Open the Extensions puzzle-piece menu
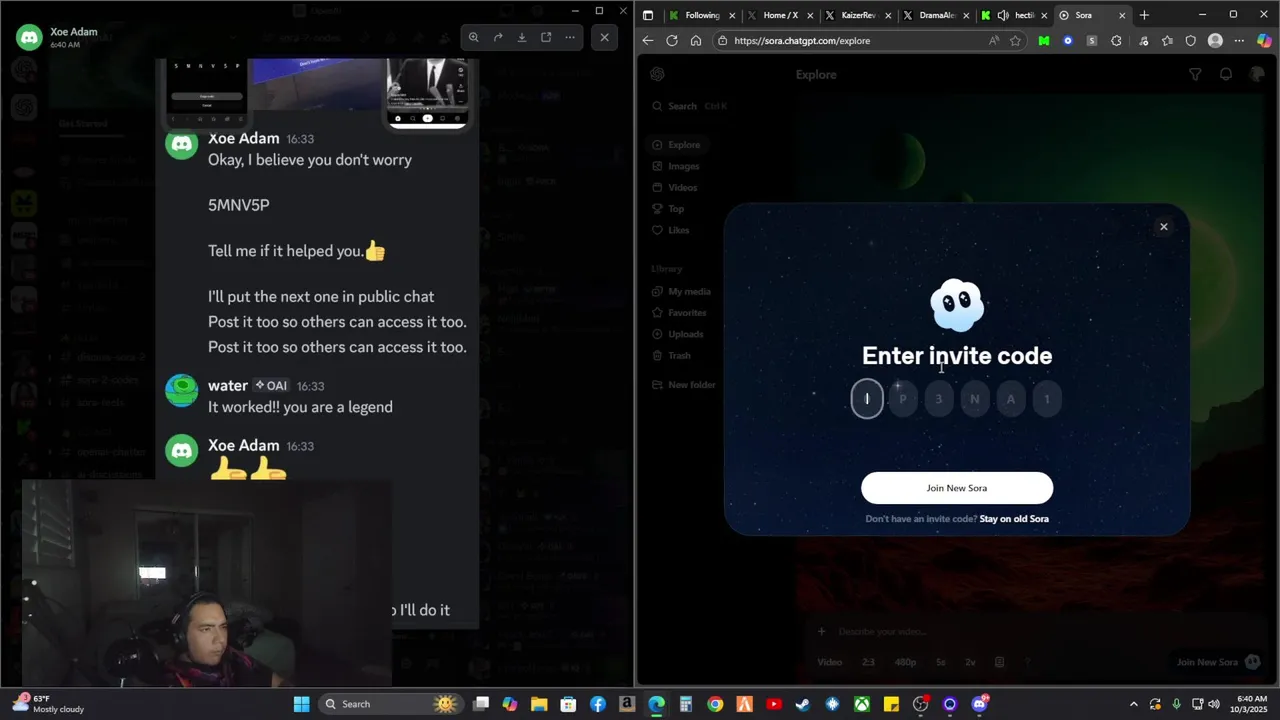The height and width of the screenshot is (720, 1280). point(1117,41)
